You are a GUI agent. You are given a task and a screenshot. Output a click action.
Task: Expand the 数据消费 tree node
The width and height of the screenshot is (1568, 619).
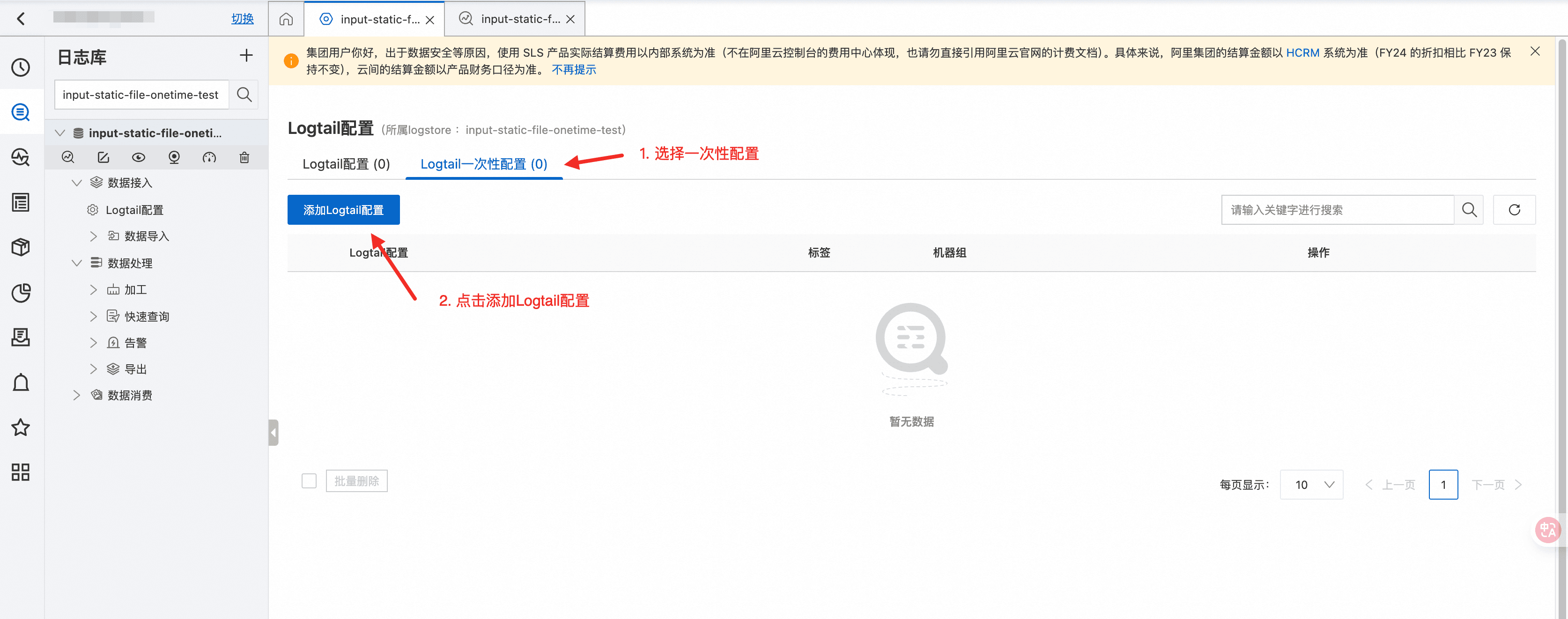tap(77, 395)
